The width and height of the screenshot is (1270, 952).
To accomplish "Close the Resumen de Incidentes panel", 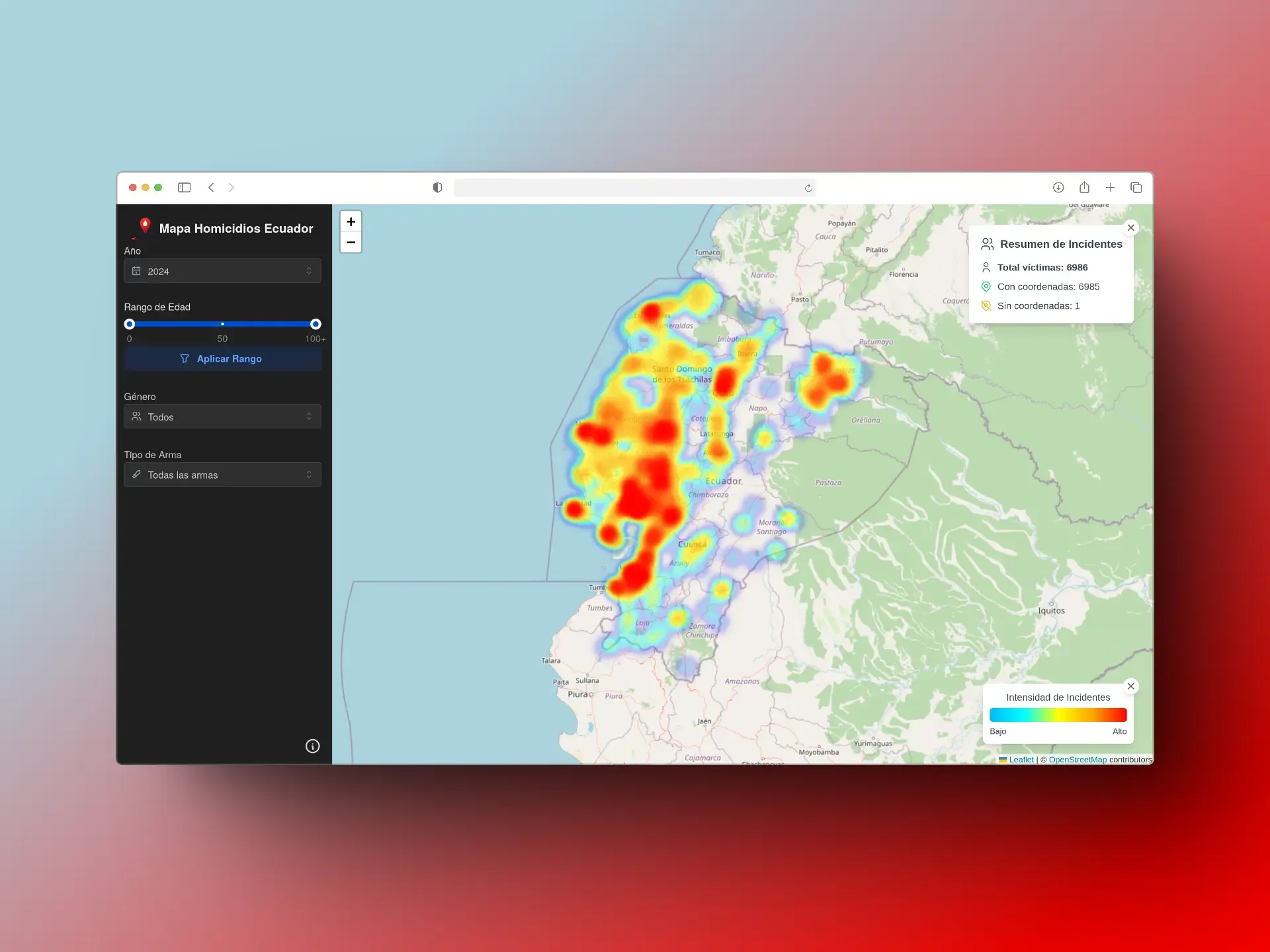I will click(1131, 227).
